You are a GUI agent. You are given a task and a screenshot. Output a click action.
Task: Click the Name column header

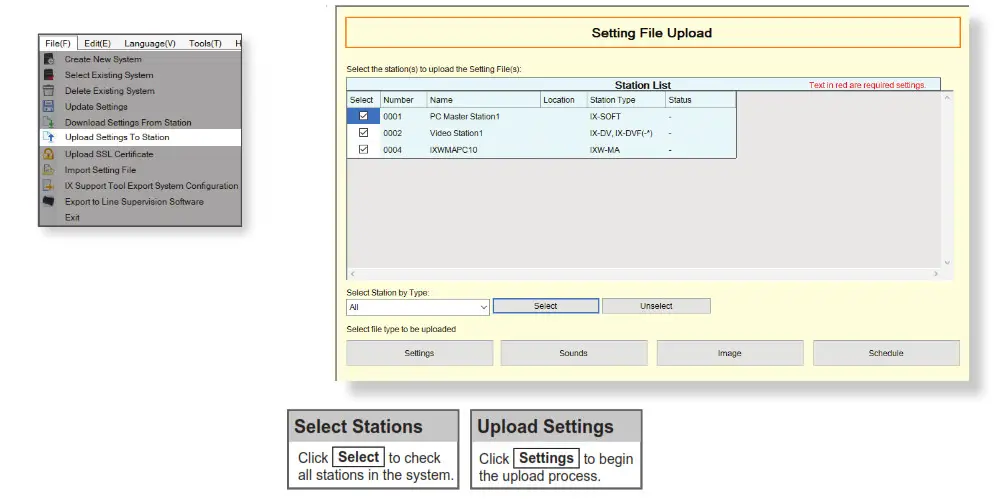pos(484,100)
